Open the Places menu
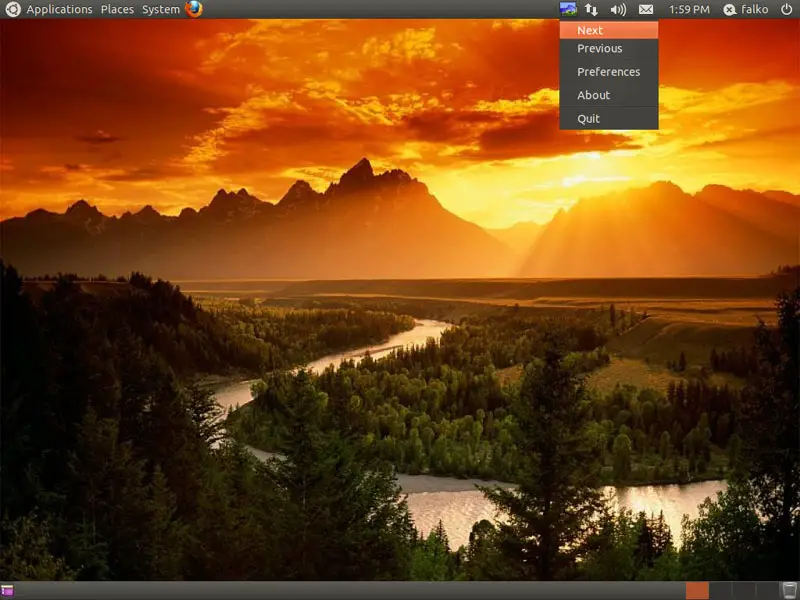Viewport: 800px width, 600px height. coord(117,9)
